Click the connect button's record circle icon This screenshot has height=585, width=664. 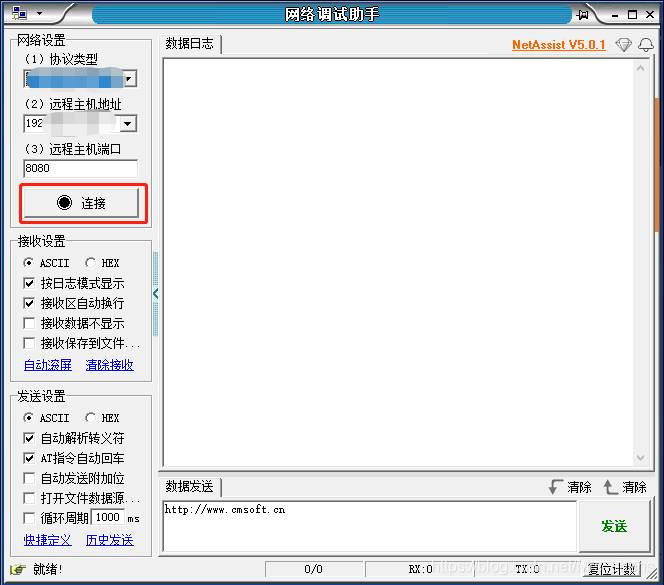(x=64, y=202)
